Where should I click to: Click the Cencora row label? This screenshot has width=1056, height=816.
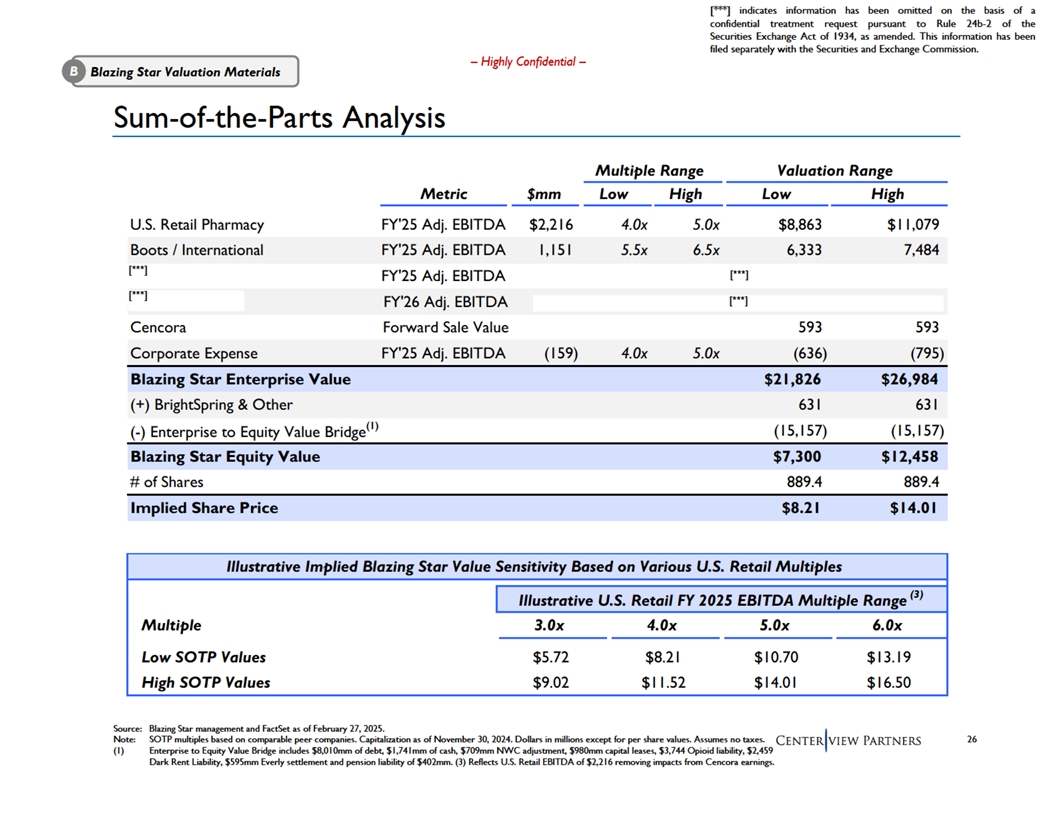click(158, 328)
